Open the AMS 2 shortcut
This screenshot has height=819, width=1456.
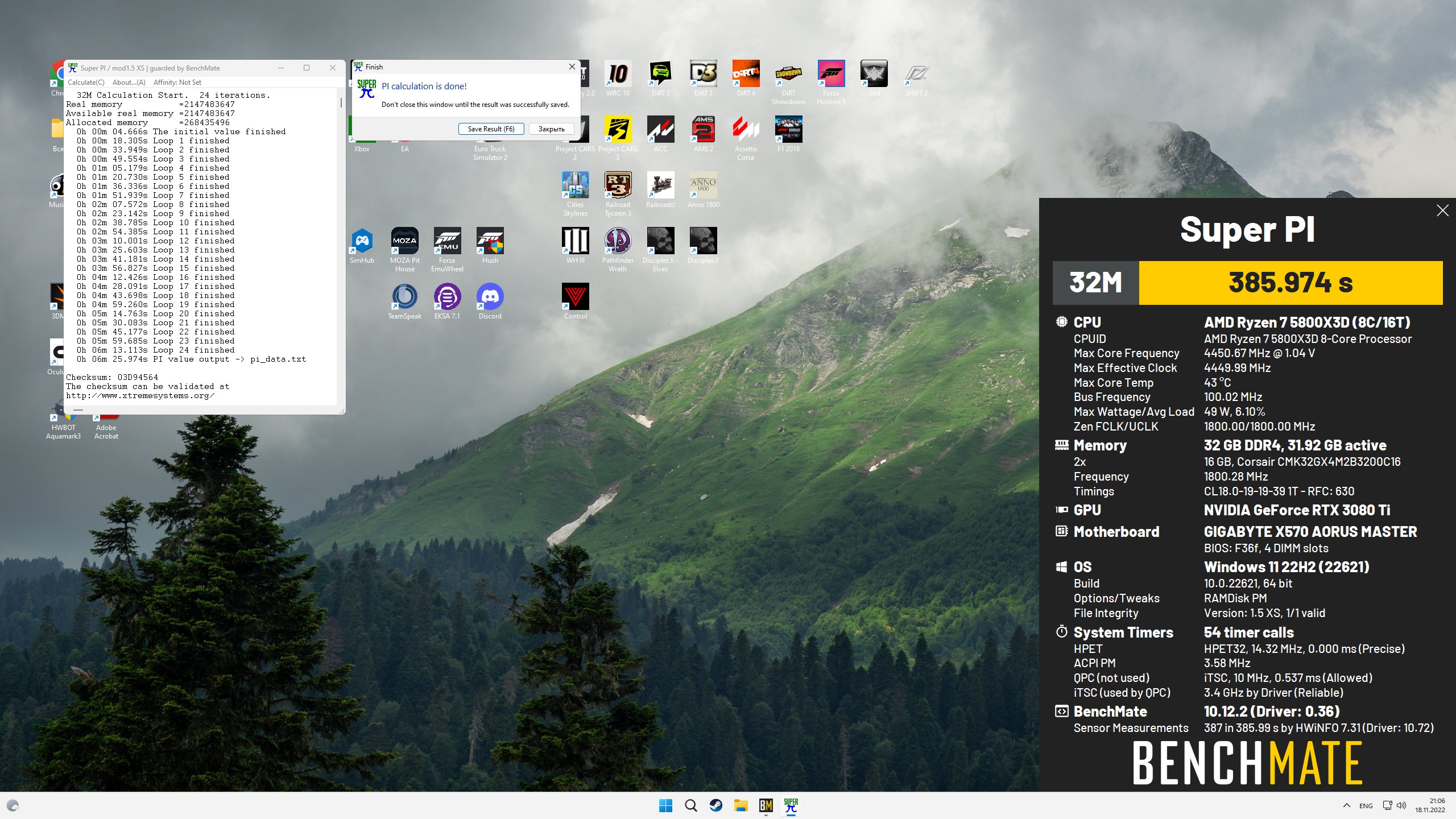pyautogui.click(x=703, y=134)
